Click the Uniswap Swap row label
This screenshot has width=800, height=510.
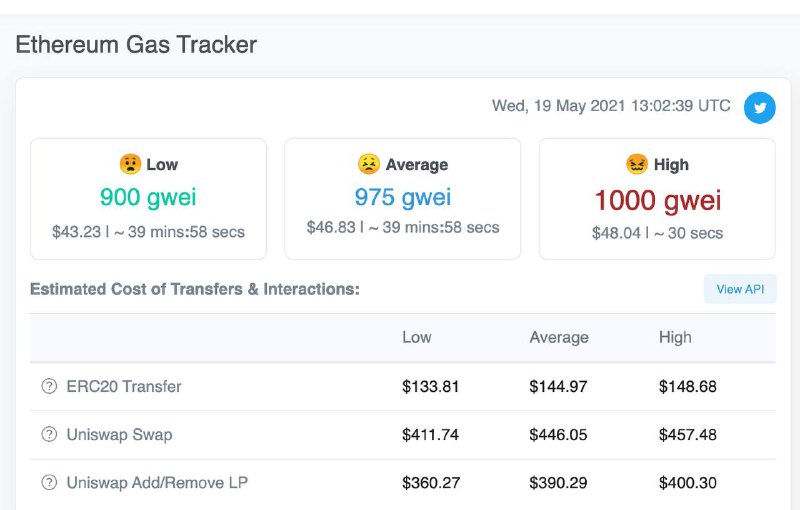tap(119, 435)
